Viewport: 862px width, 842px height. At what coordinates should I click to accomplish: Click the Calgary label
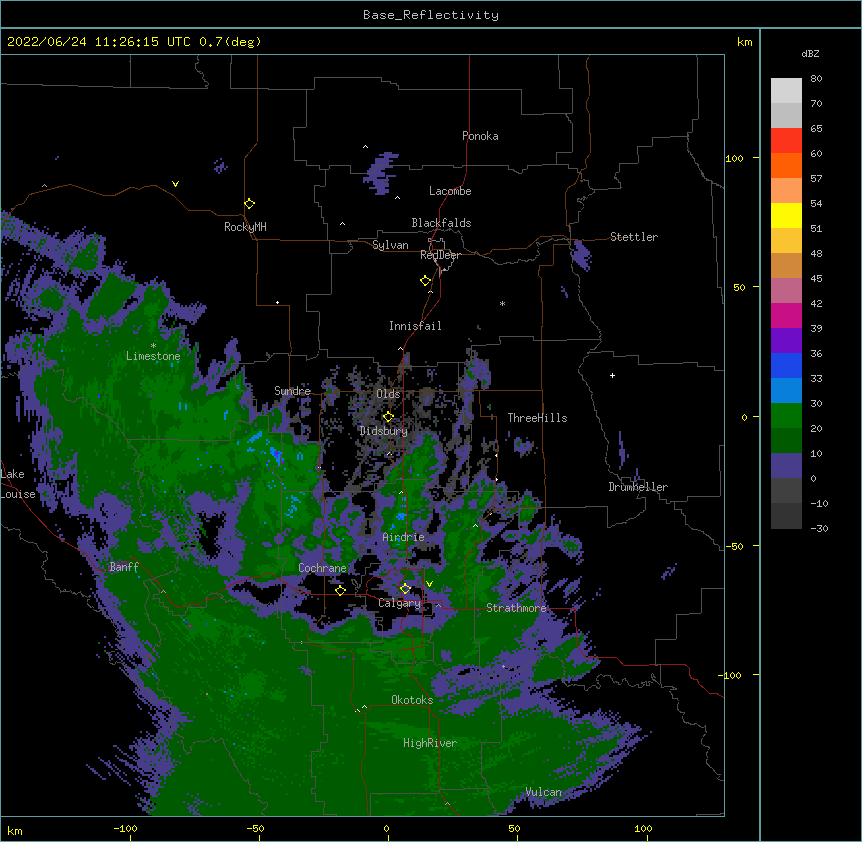click(400, 603)
